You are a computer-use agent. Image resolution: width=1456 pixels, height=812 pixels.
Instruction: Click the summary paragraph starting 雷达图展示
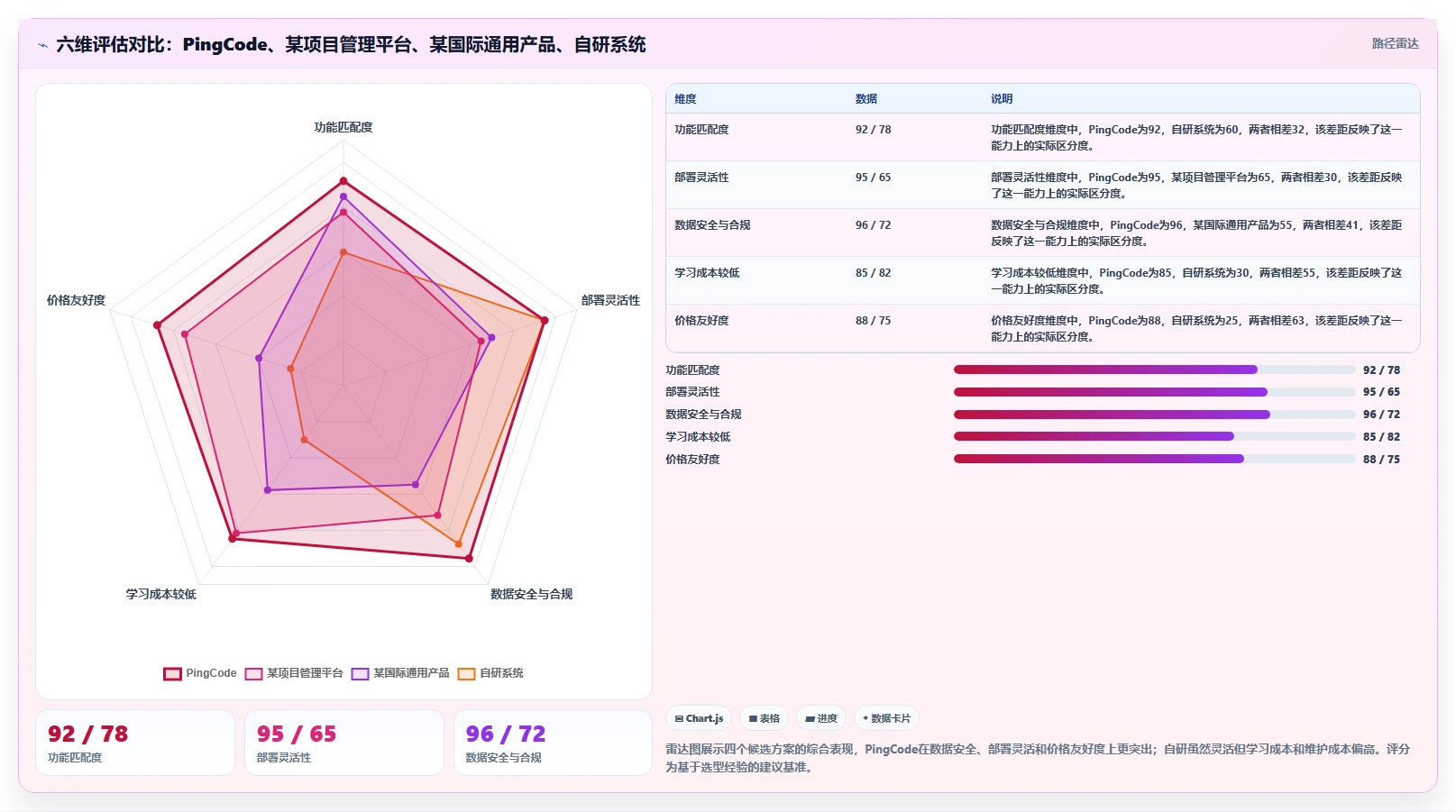[1039, 758]
